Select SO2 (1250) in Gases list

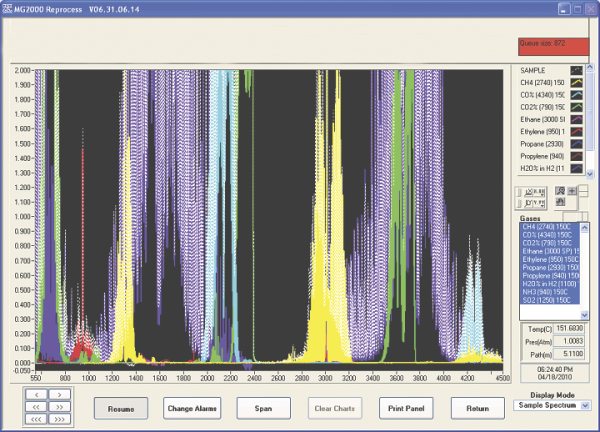pos(550,300)
